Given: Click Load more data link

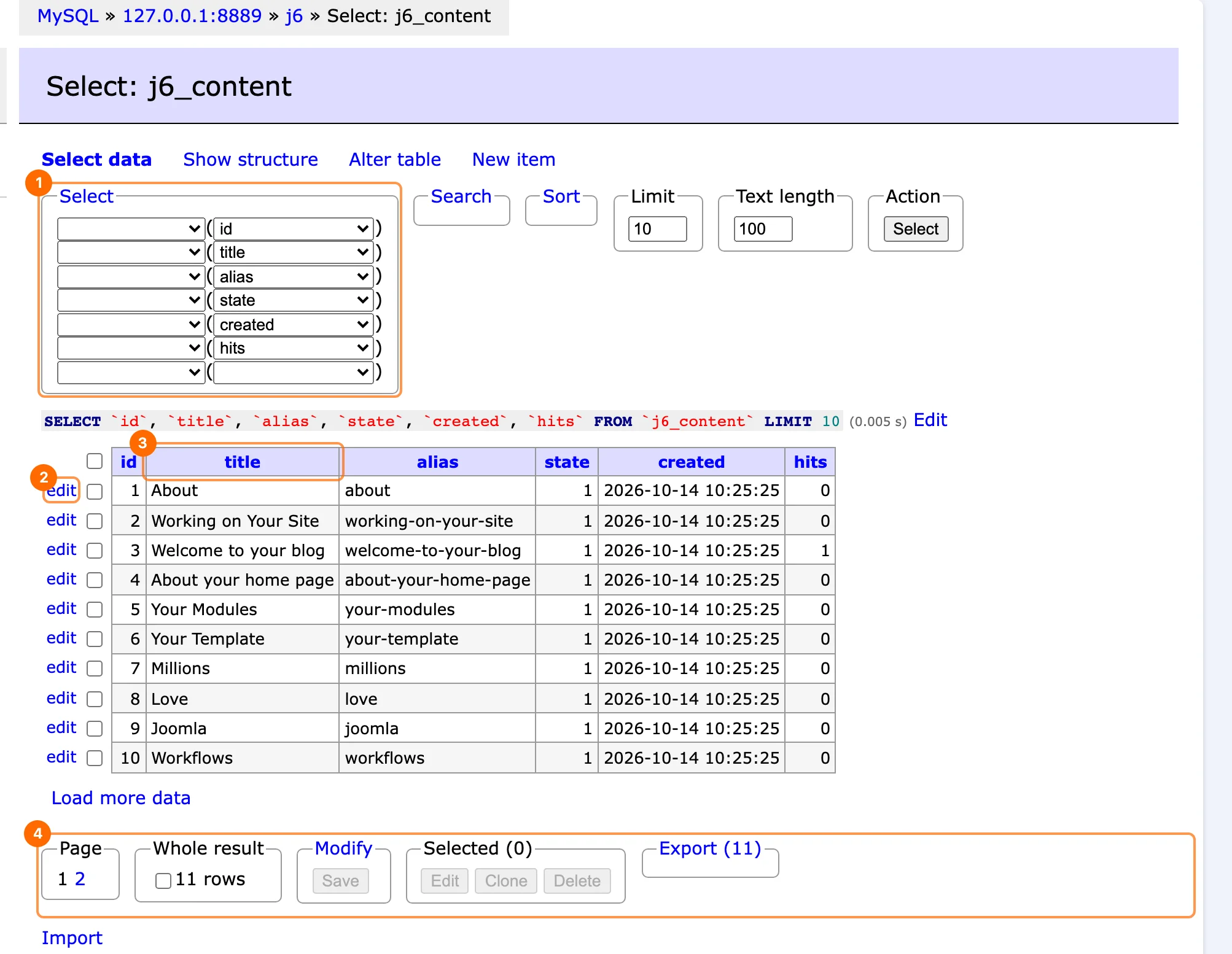Looking at the screenshot, I should [x=121, y=798].
